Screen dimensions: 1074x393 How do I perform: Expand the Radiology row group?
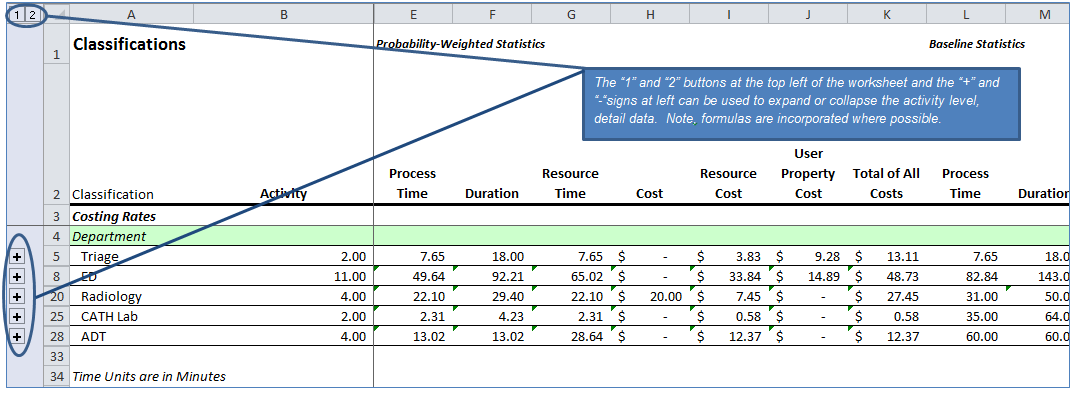[16, 296]
